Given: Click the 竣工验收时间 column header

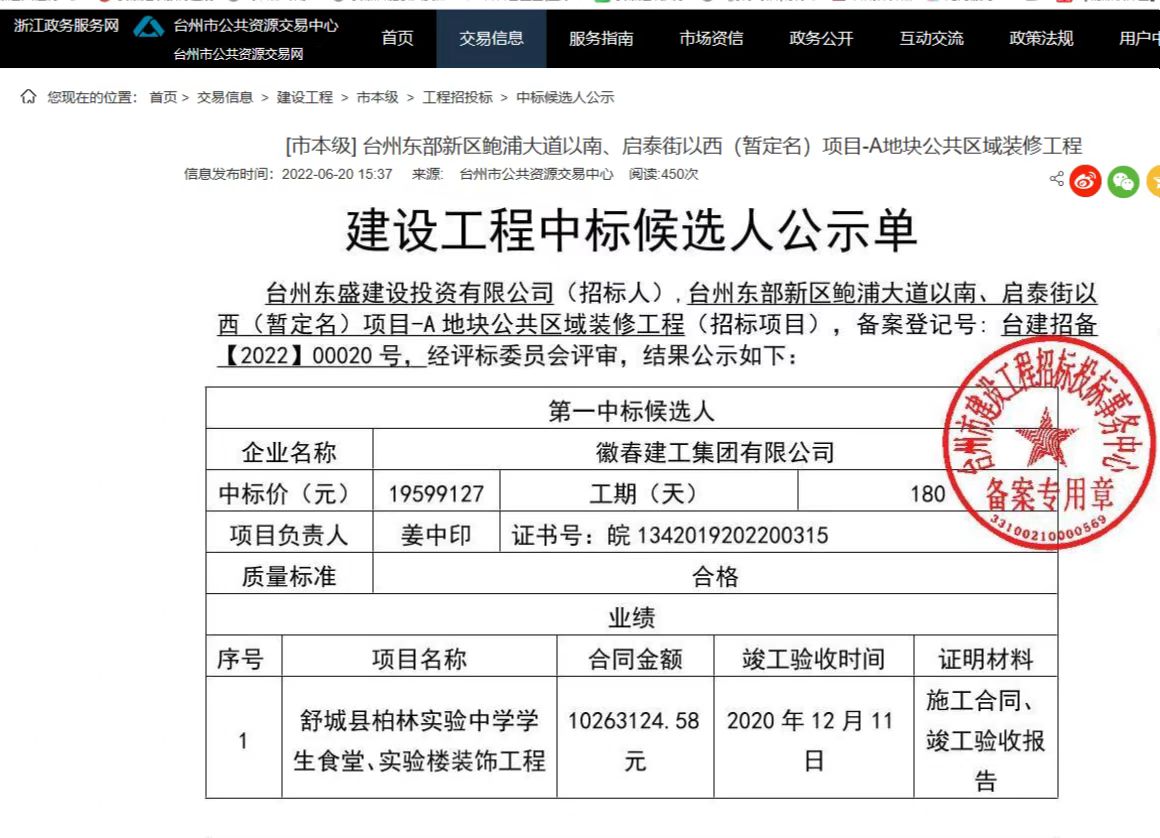Looking at the screenshot, I should [813, 658].
